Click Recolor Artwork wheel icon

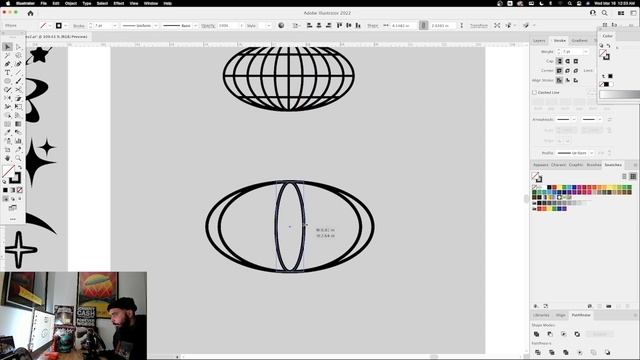click(x=281, y=25)
